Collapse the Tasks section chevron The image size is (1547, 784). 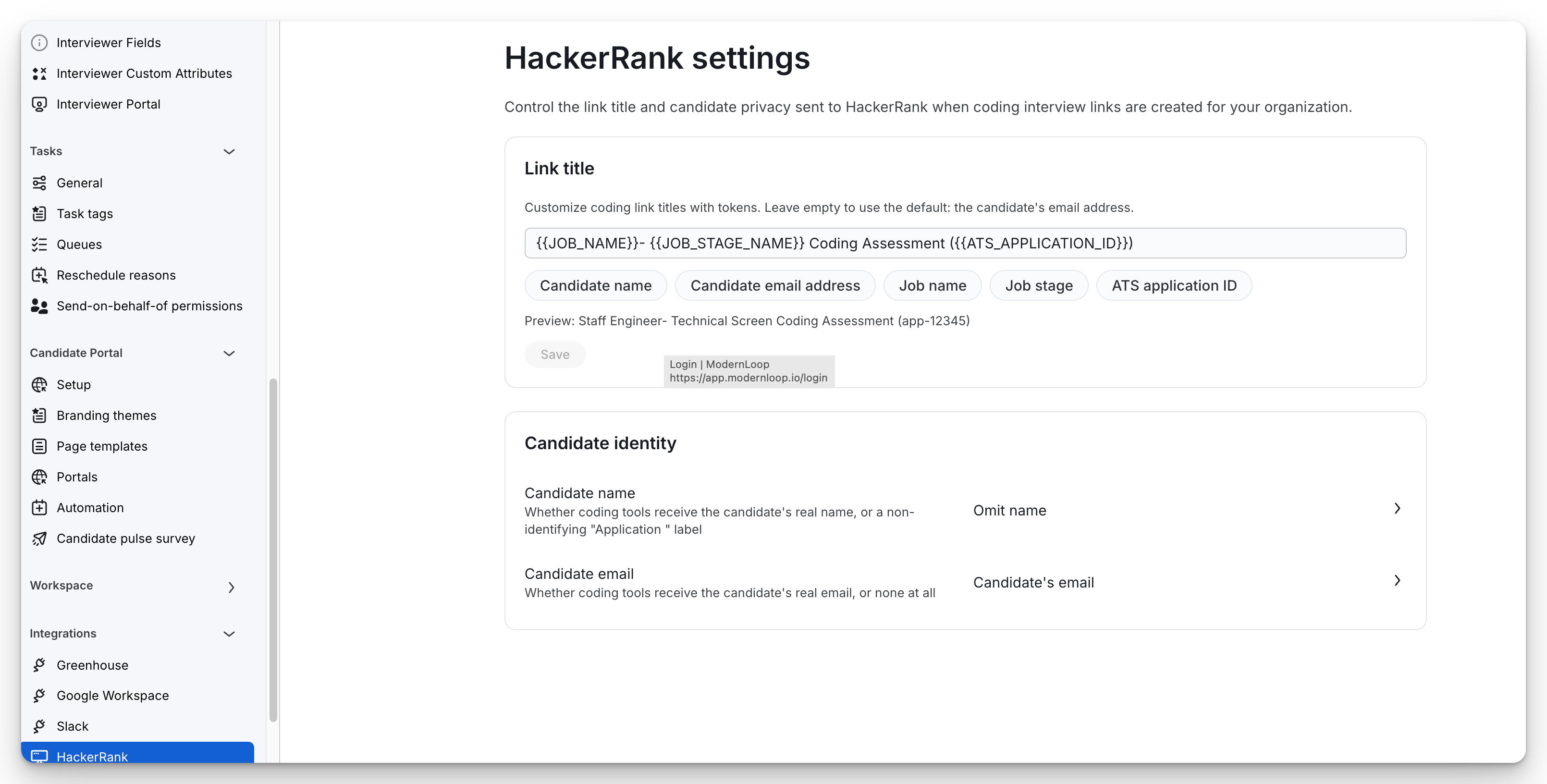229,151
